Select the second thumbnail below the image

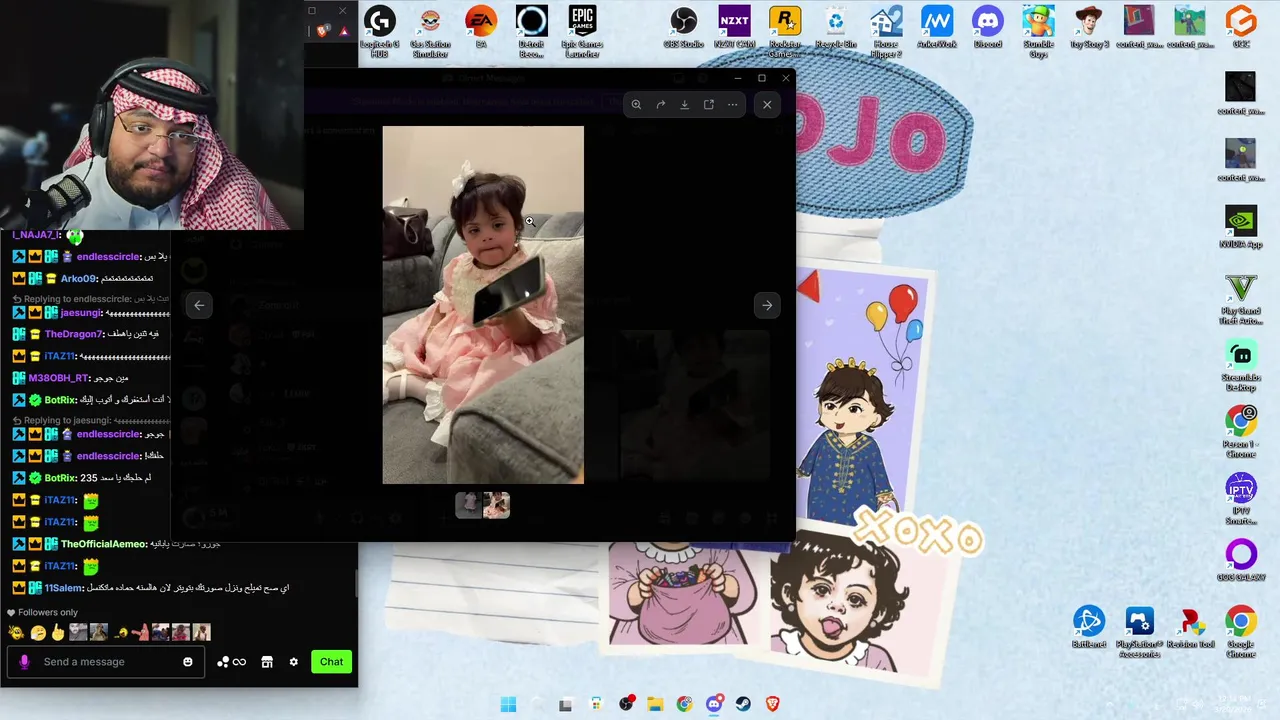[x=497, y=505]
